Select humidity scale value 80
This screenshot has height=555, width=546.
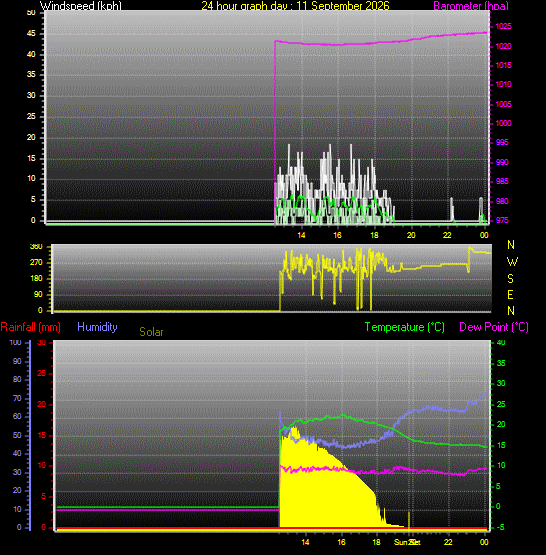[17, 379]
